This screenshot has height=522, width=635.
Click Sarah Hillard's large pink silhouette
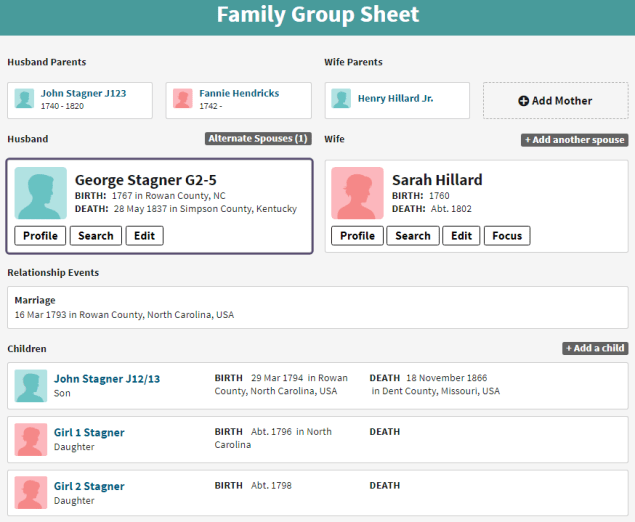tap(358, 193)
